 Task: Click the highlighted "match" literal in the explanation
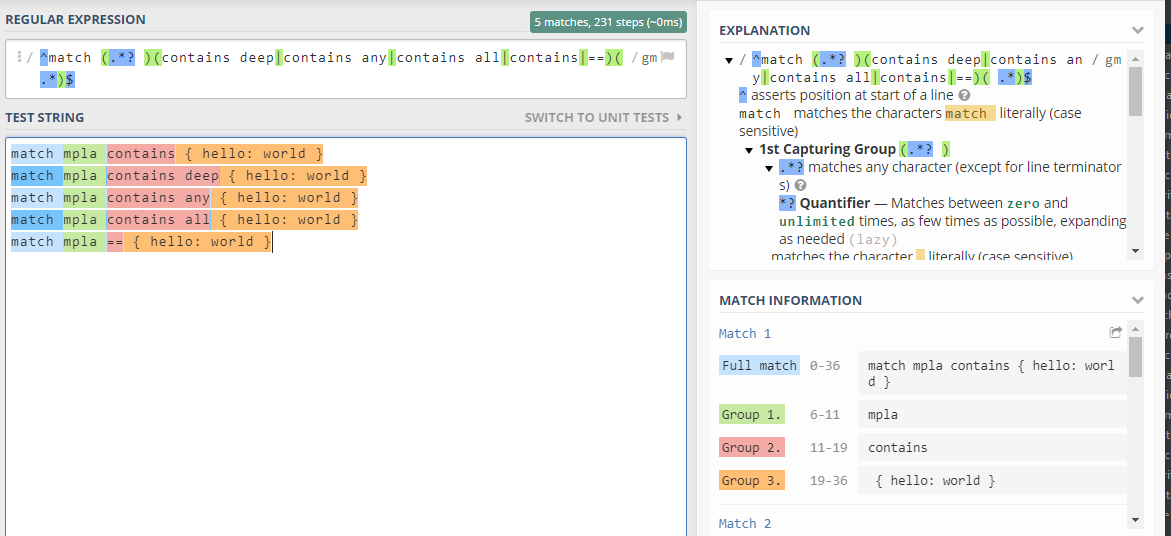(x=969, y=113)
